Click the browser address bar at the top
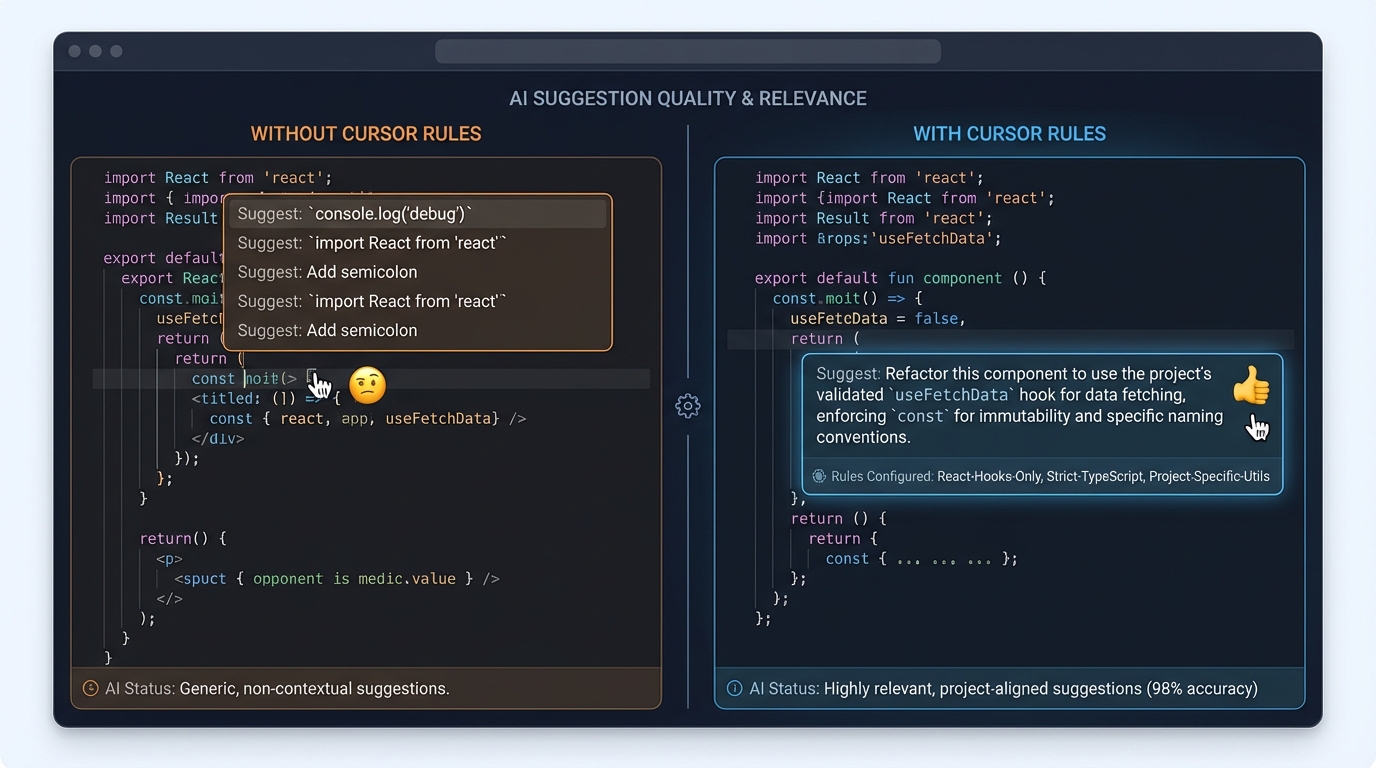1376x768 pixels. 688,51
